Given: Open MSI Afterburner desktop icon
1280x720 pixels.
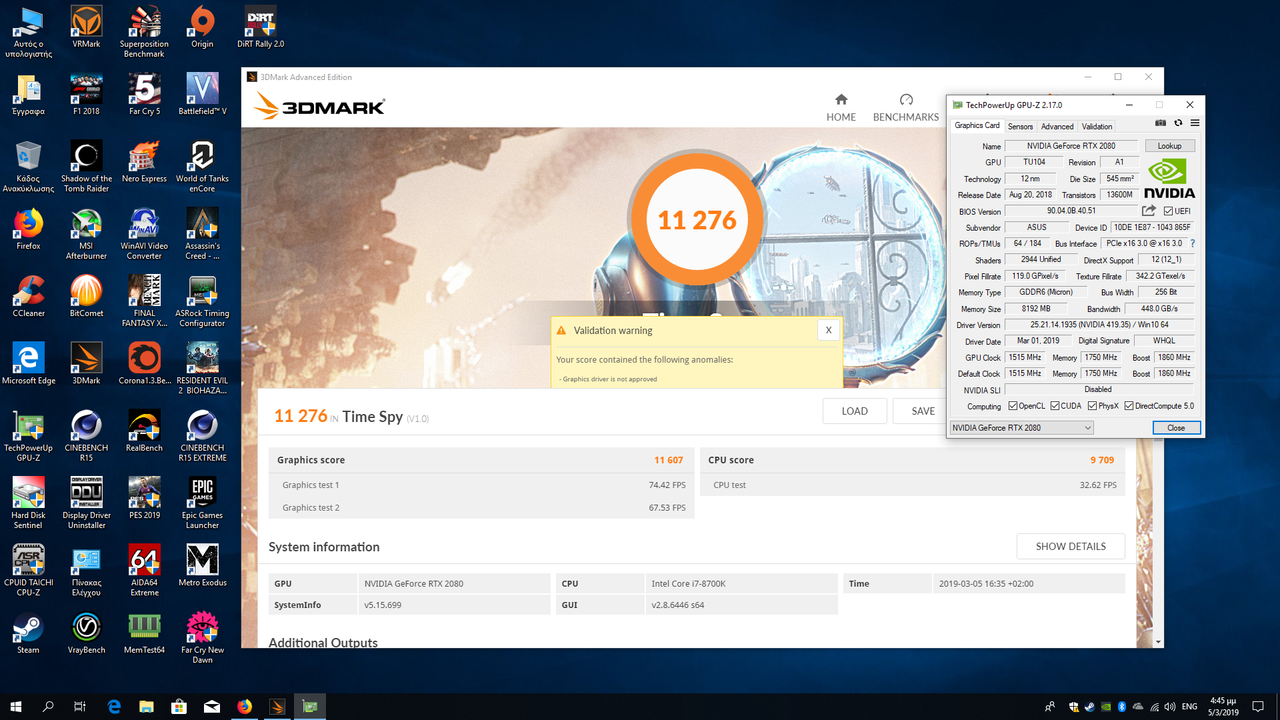Looking at the screenshot, I should 86,233.
